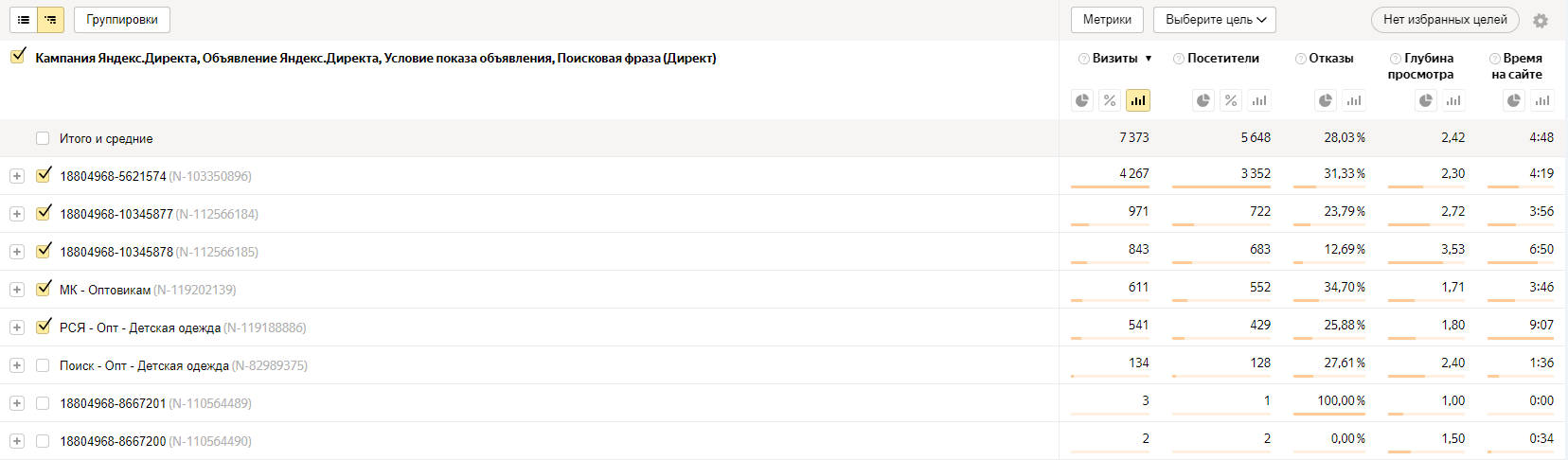Tick the Итого и средние checkbox

43,138
